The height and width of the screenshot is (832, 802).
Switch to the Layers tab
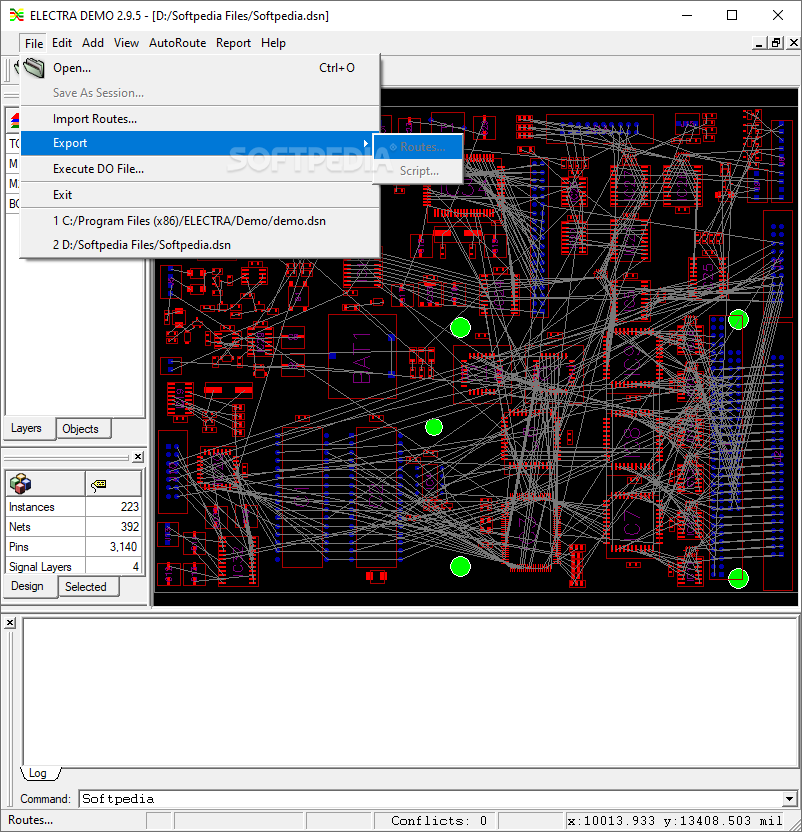[x=27, y=428]
